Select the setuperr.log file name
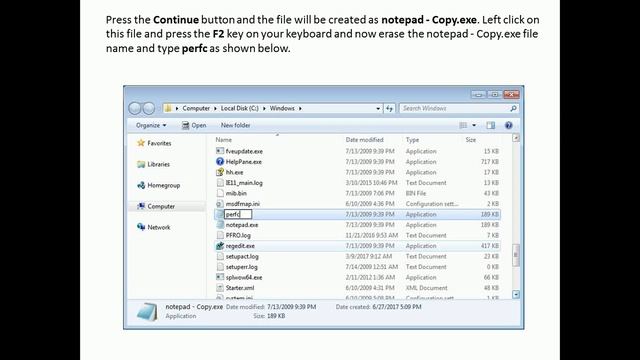This screenshot has height=360, width=640. tap(242, 267)
